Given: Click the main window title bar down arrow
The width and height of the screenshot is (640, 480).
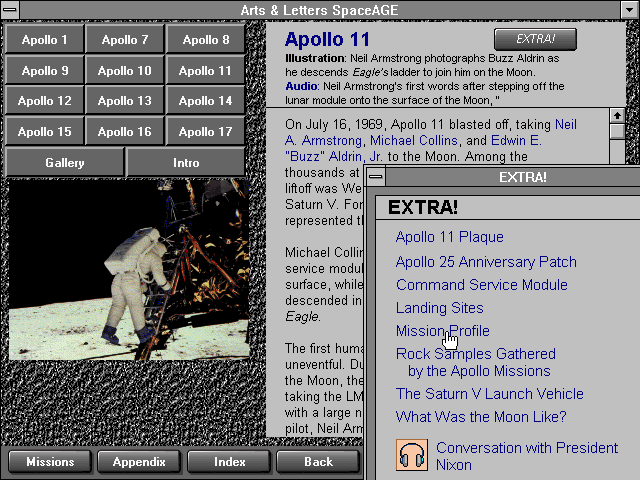Looking at the screenshot, I should [630, 10].
